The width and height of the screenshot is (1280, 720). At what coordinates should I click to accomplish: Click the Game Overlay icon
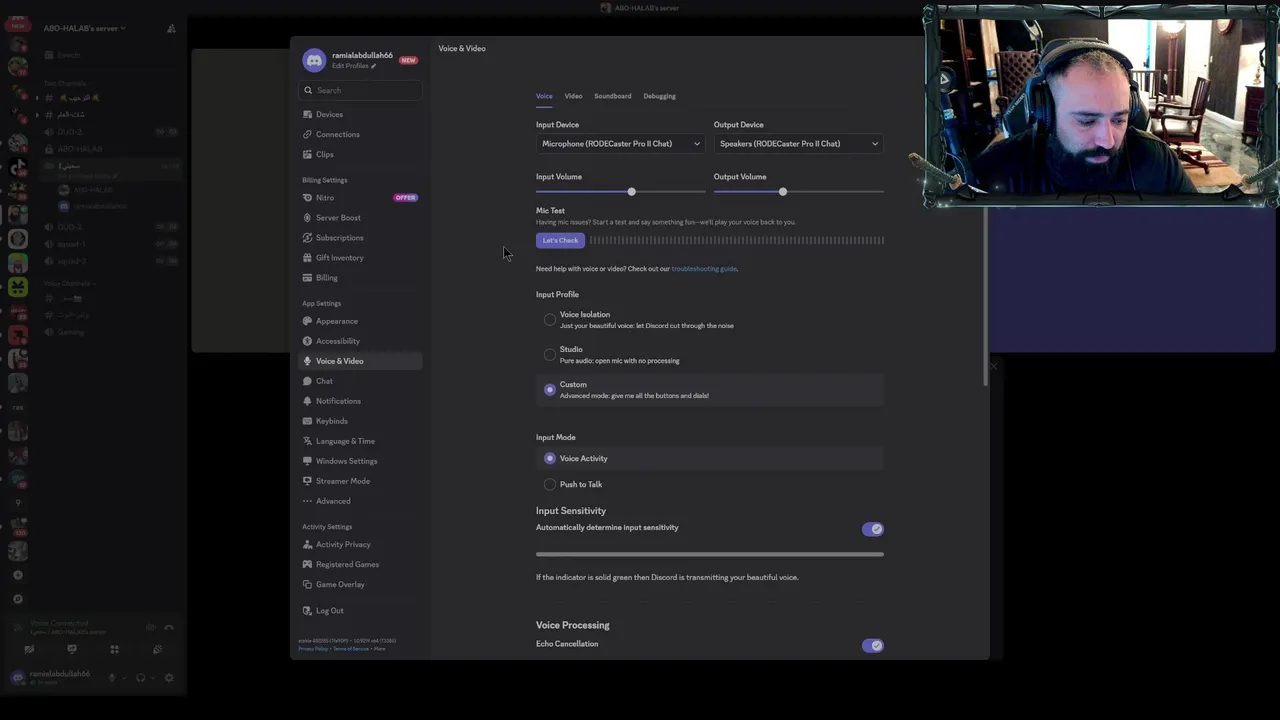(308, 585)
